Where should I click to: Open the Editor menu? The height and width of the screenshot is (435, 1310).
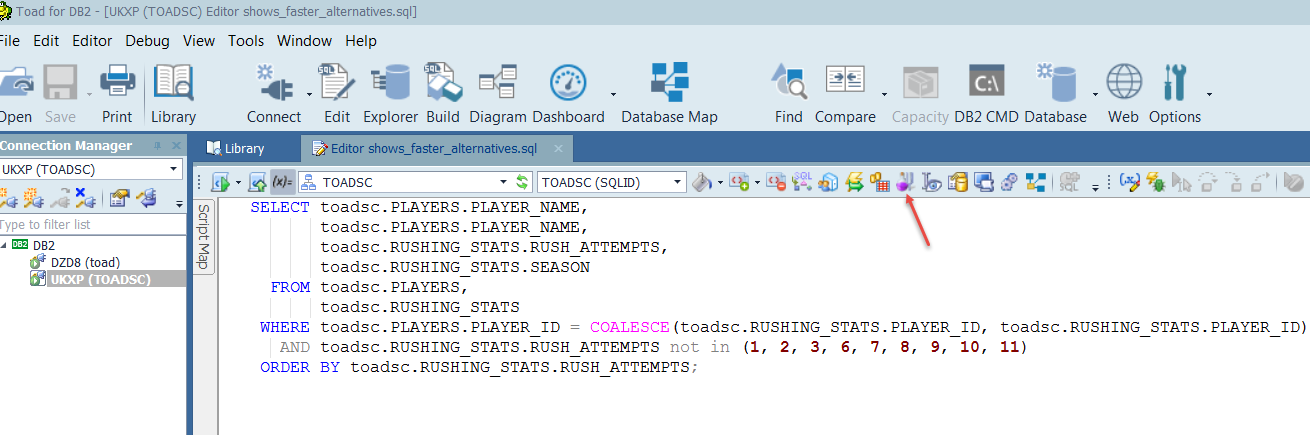pos(92,41)
